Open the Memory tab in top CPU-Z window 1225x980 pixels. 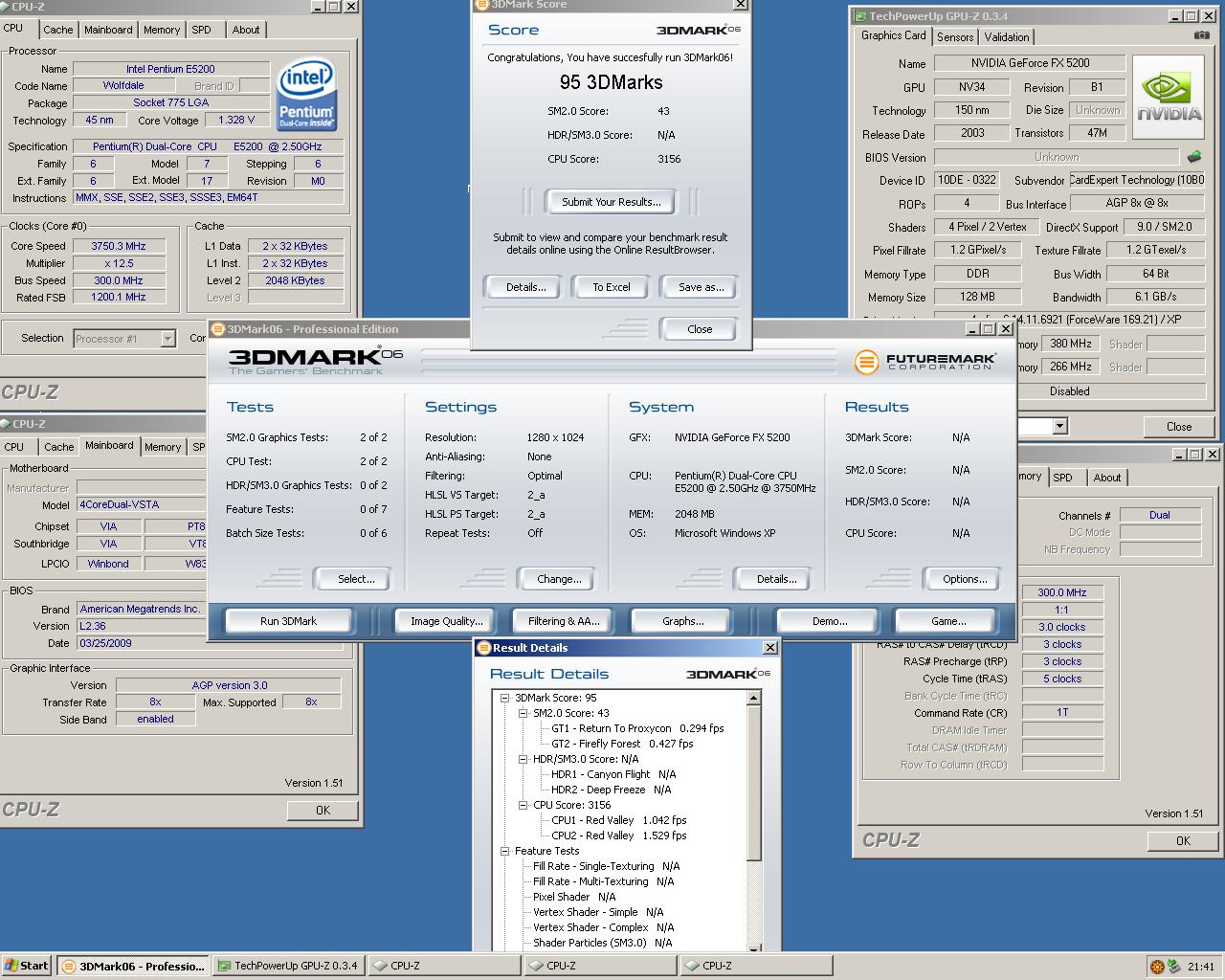click(x=162, y=30)
